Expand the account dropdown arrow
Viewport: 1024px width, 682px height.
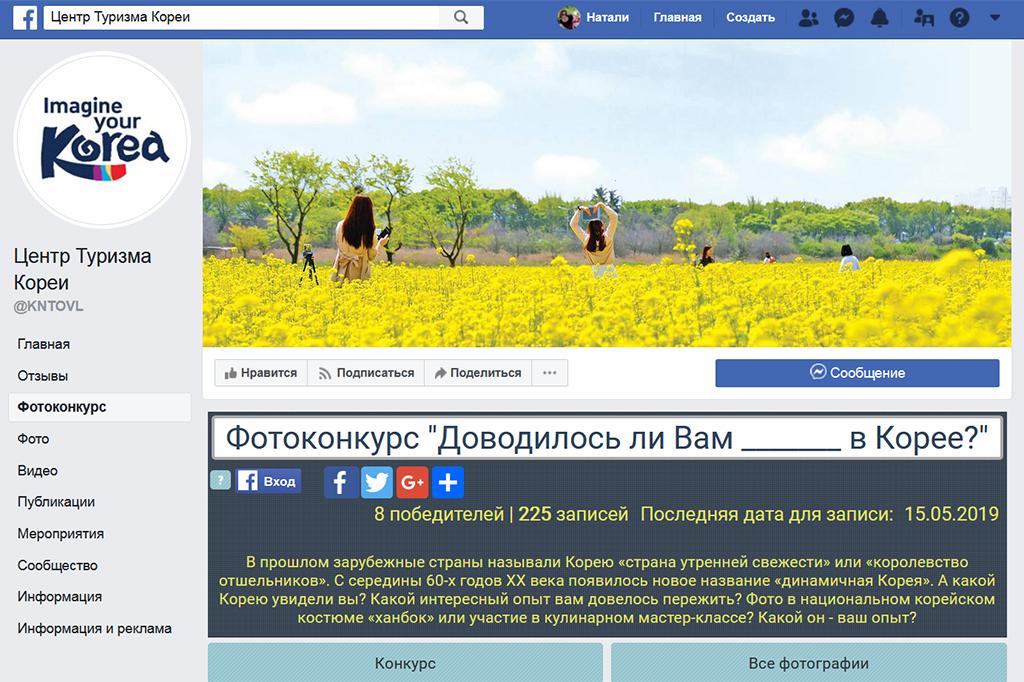click(994, 17)
